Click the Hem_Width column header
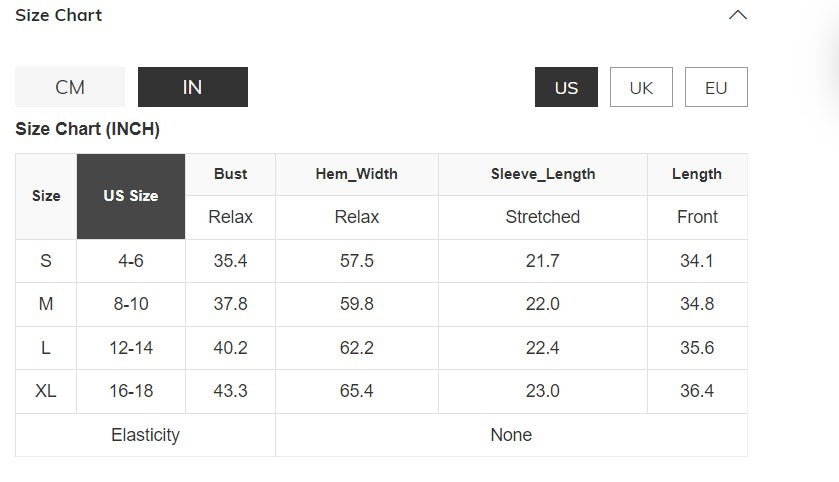The image size is (839, 482). [357, 174]
